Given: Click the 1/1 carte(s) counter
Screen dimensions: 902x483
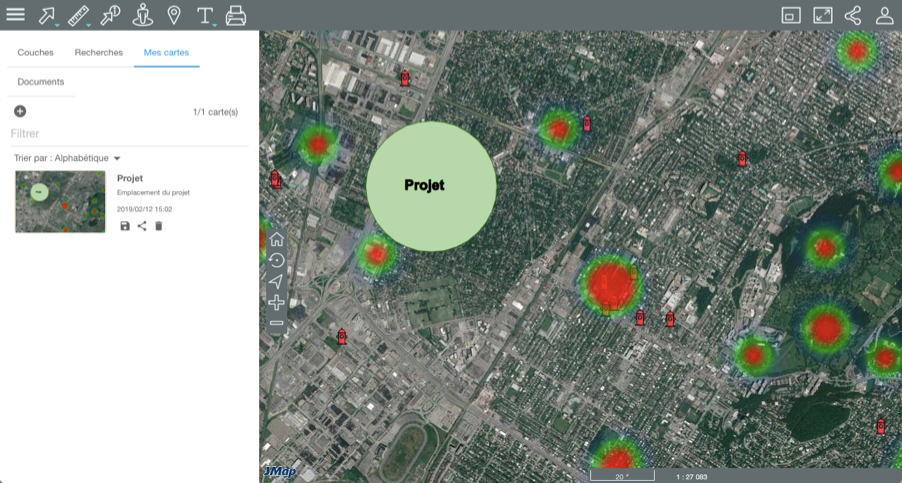Looking at the screenshot, I should tap(215, 112).
